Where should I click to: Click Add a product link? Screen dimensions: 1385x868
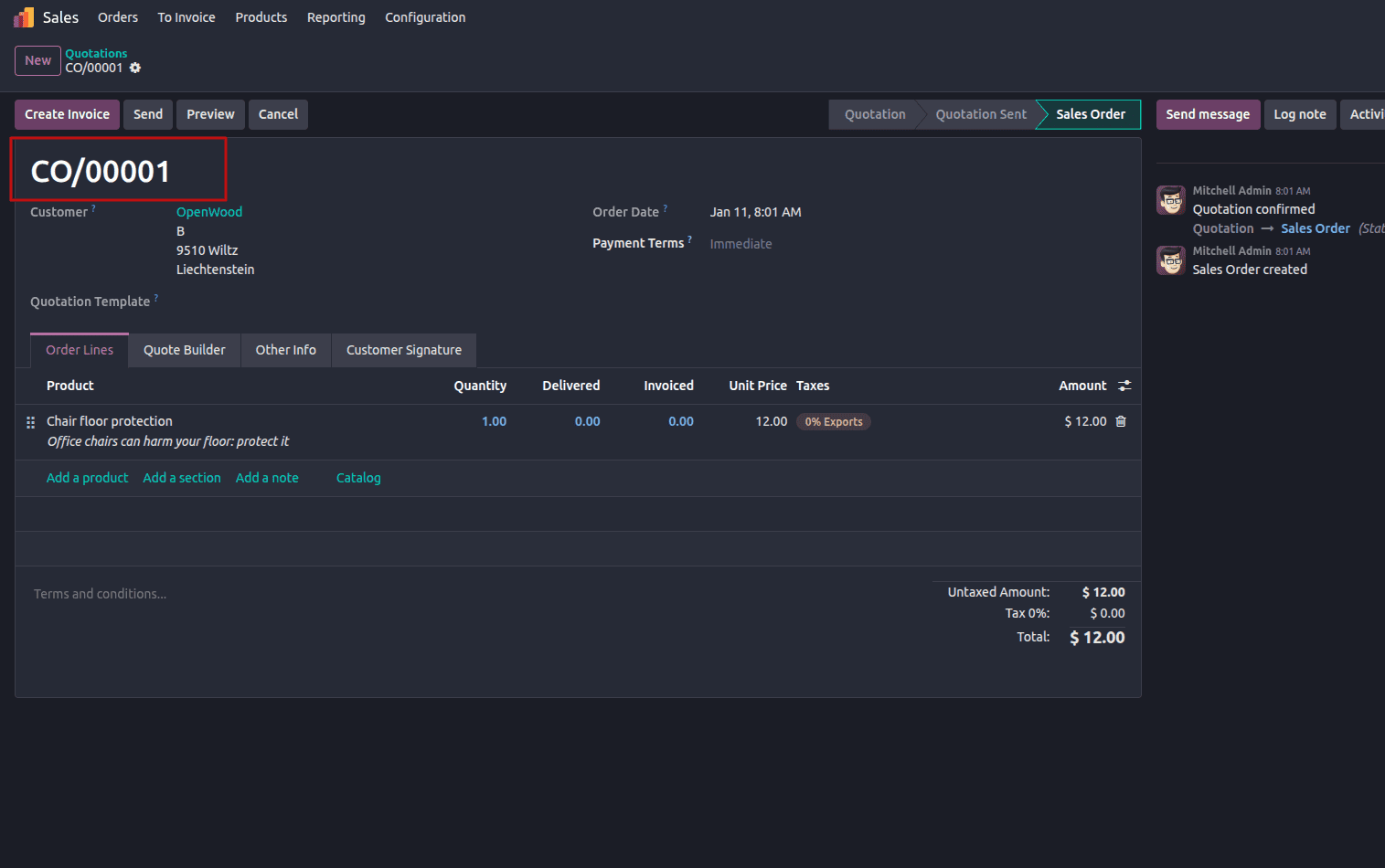pyautogui.click(x=87, y=478)
